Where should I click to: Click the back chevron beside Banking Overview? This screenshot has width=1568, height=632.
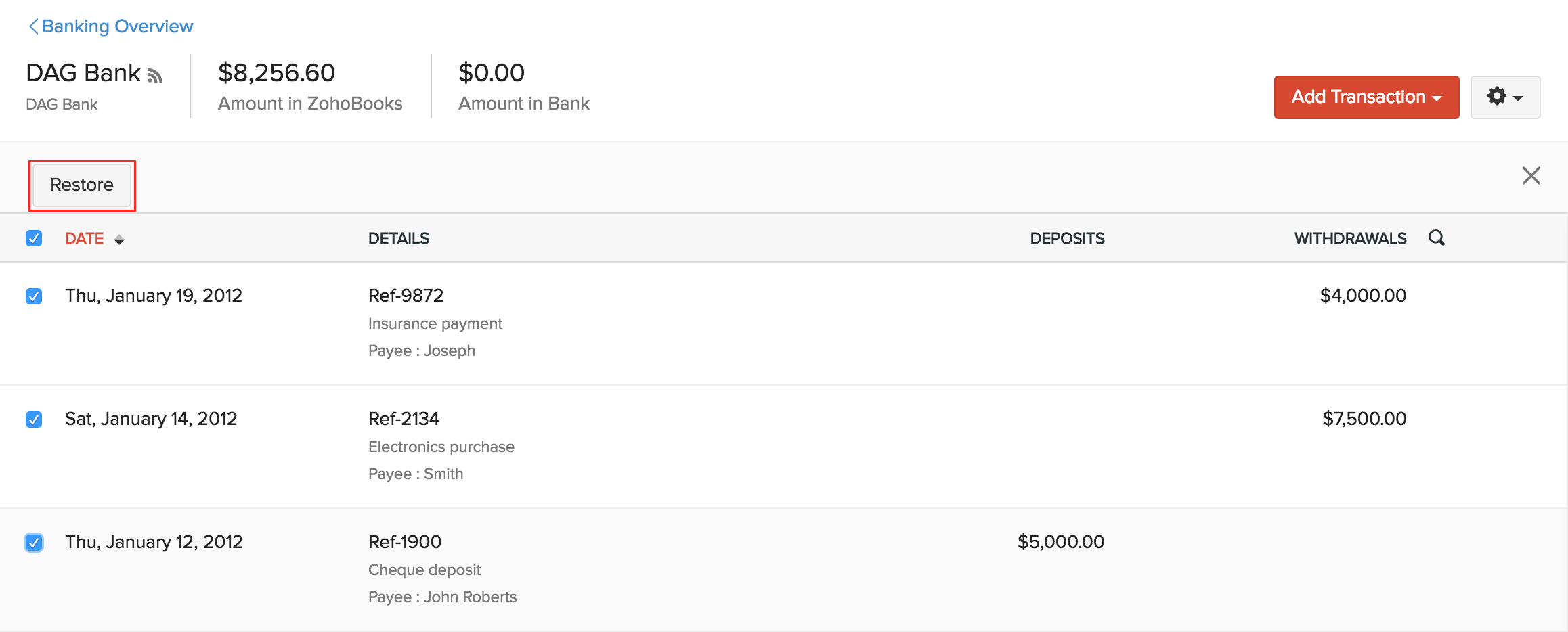[32, 26]
